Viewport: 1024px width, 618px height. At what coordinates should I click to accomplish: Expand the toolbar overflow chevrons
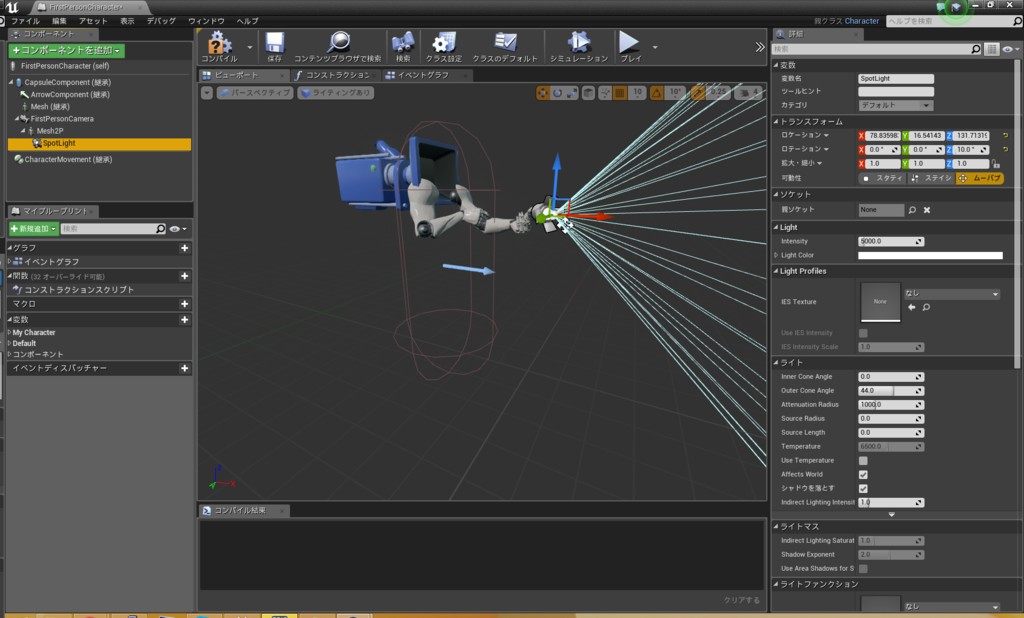click(x=760, y=47)
